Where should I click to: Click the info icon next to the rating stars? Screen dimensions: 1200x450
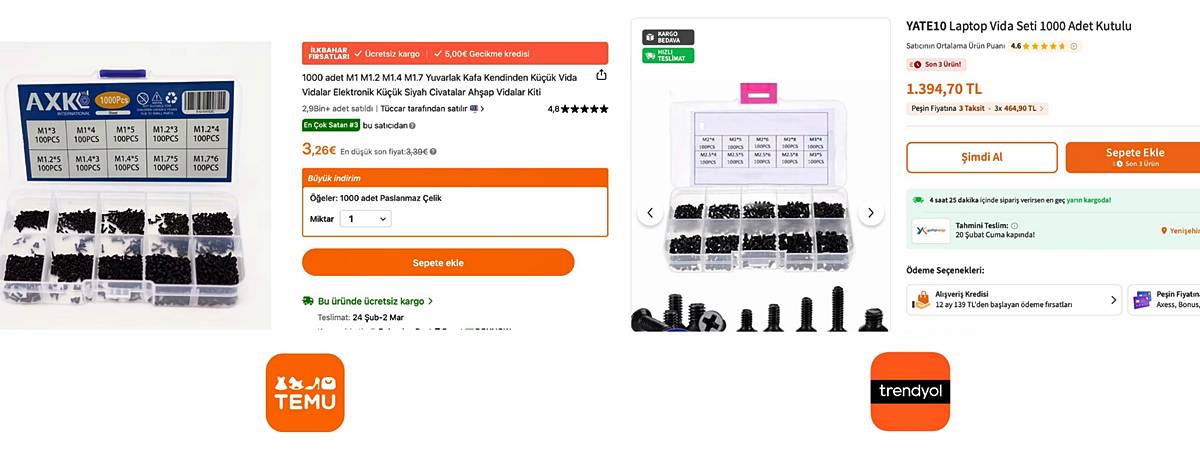click(x=1075, y=46)
